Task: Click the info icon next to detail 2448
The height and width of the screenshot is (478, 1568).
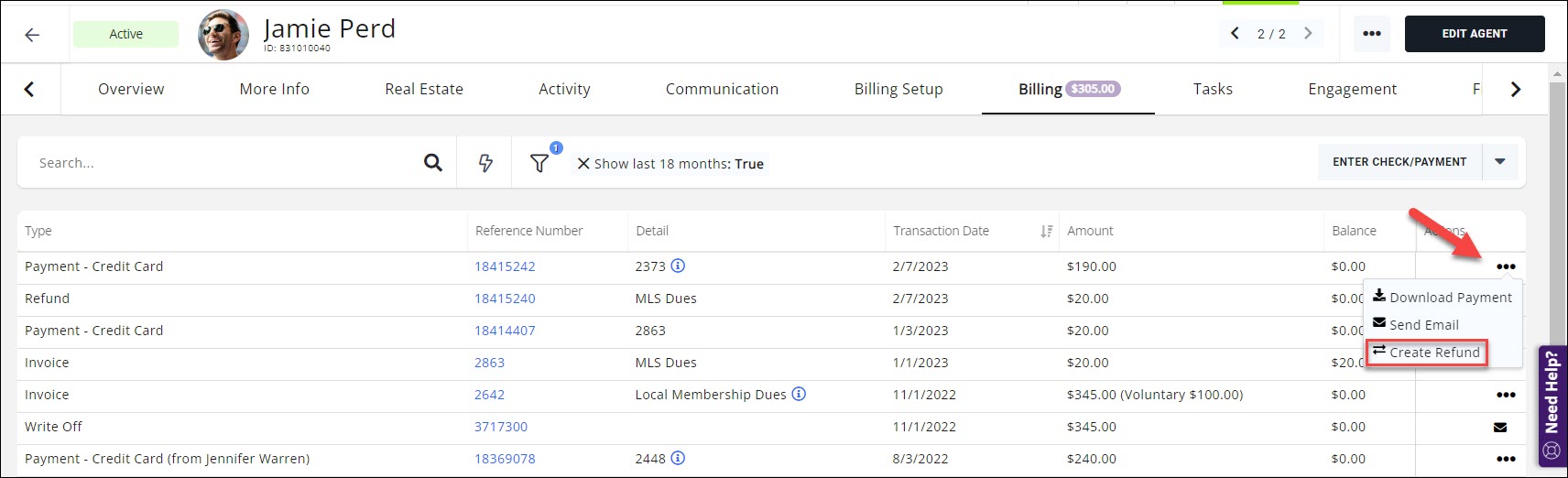Action: [678, 458]
